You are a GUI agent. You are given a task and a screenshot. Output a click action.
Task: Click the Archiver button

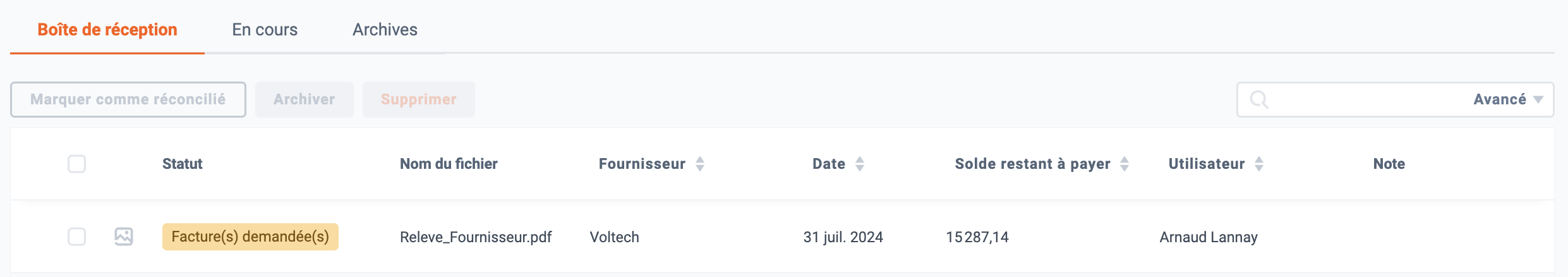click(305, 99)
